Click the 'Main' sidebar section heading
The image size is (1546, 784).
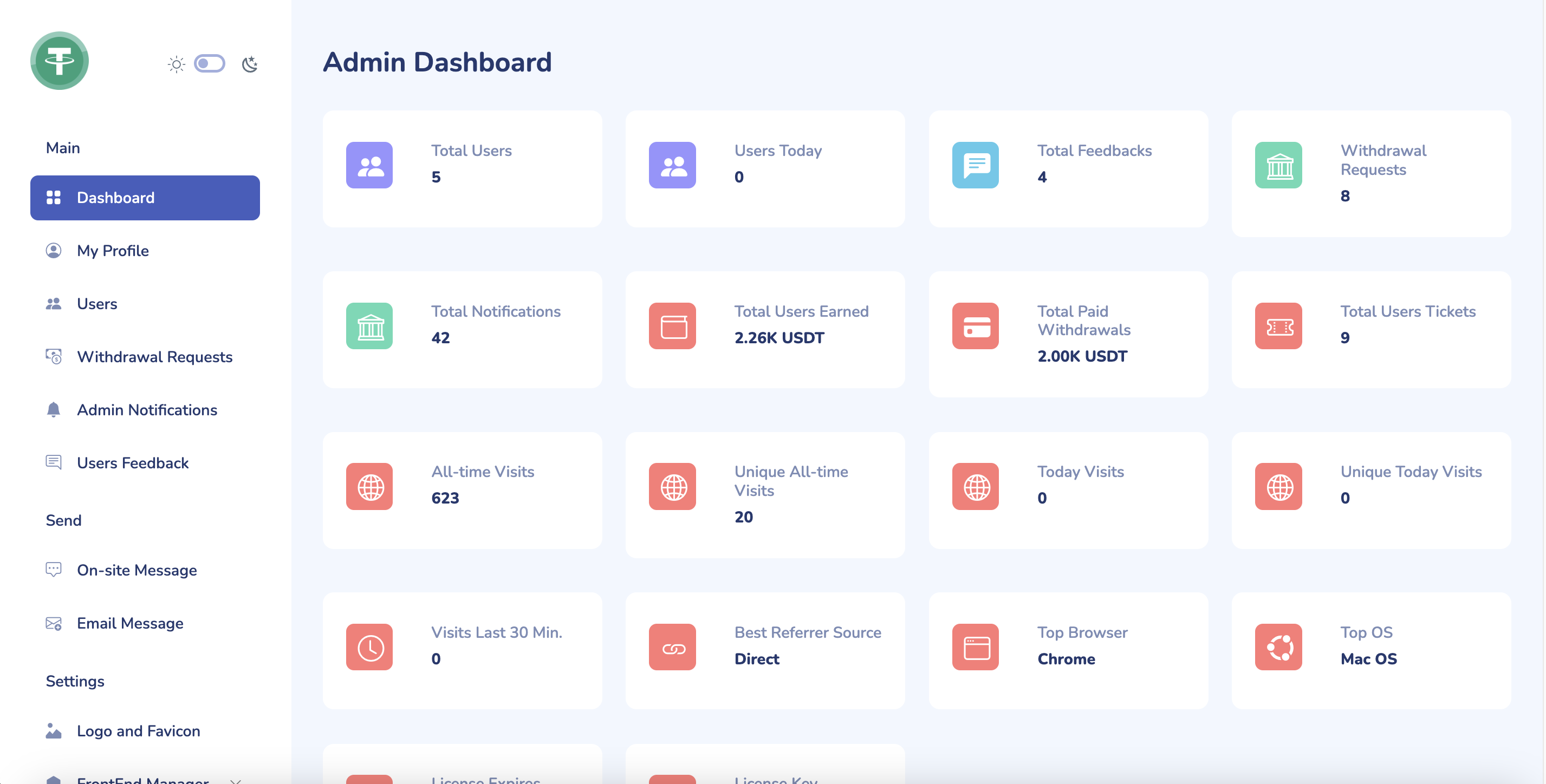62,148
